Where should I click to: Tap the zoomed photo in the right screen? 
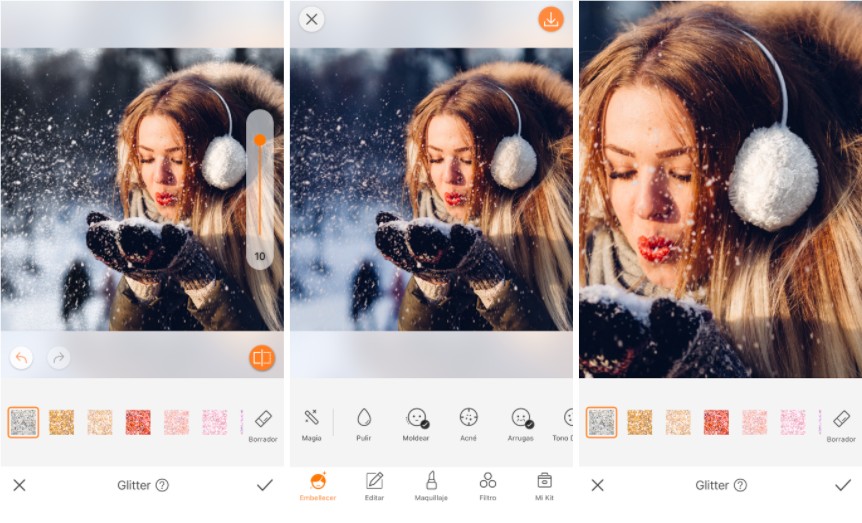coord(721,189)
